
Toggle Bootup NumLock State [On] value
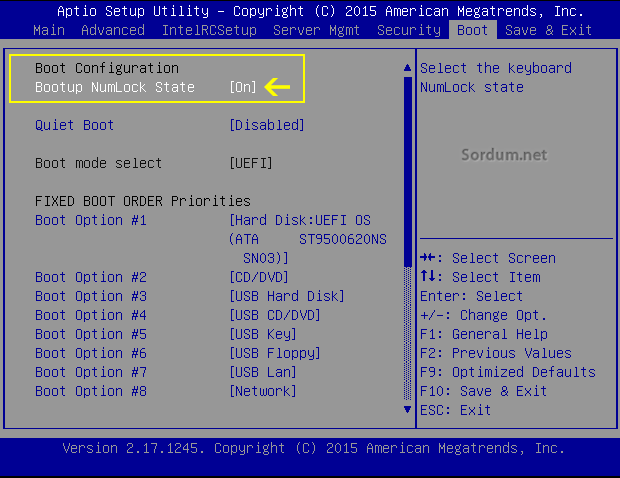(x=243, y=87)
